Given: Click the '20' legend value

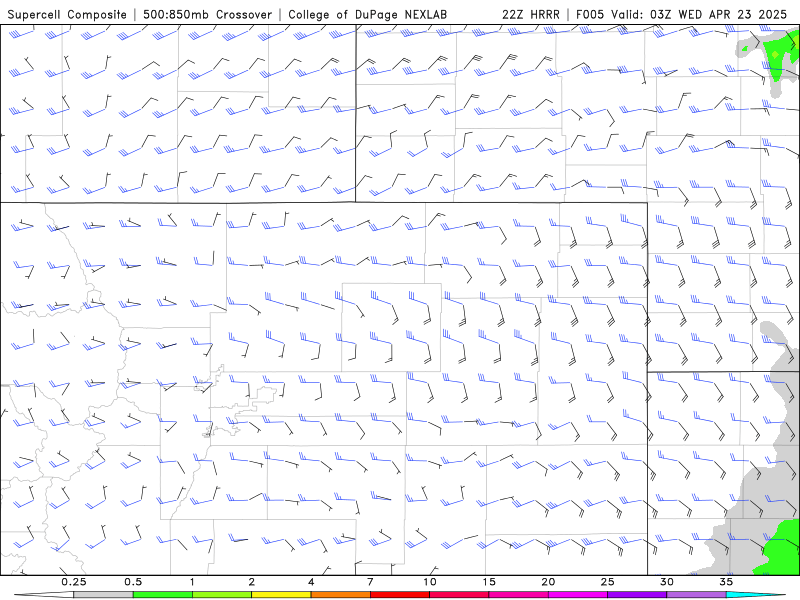Looking at the screenshot, I should [x=548, y=582].
